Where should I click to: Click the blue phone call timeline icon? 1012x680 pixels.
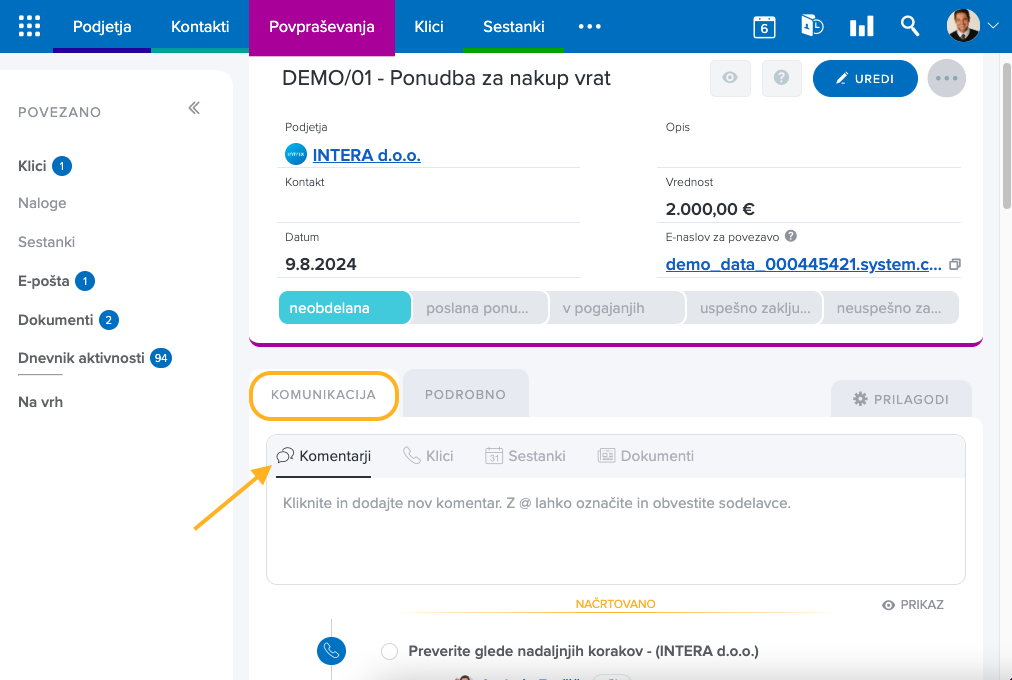click(331, 651)
